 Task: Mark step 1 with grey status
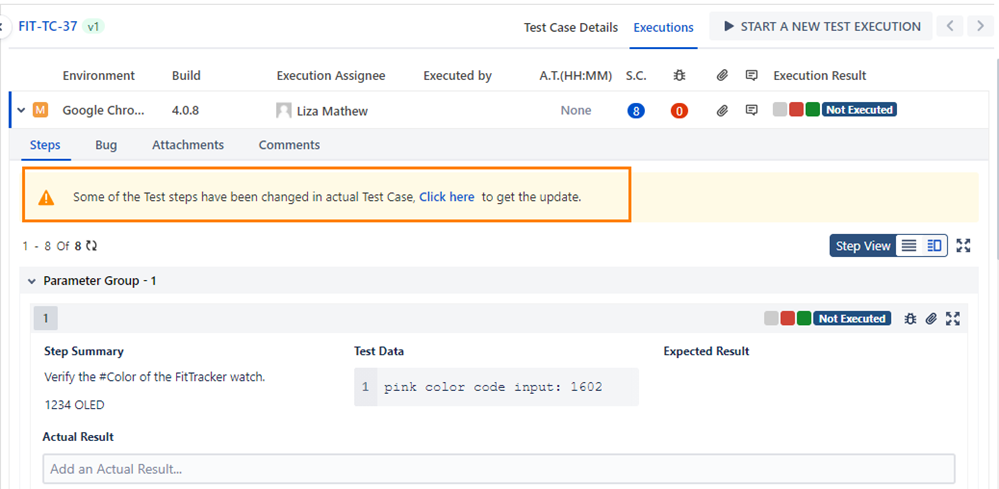[x=772, y=318]
